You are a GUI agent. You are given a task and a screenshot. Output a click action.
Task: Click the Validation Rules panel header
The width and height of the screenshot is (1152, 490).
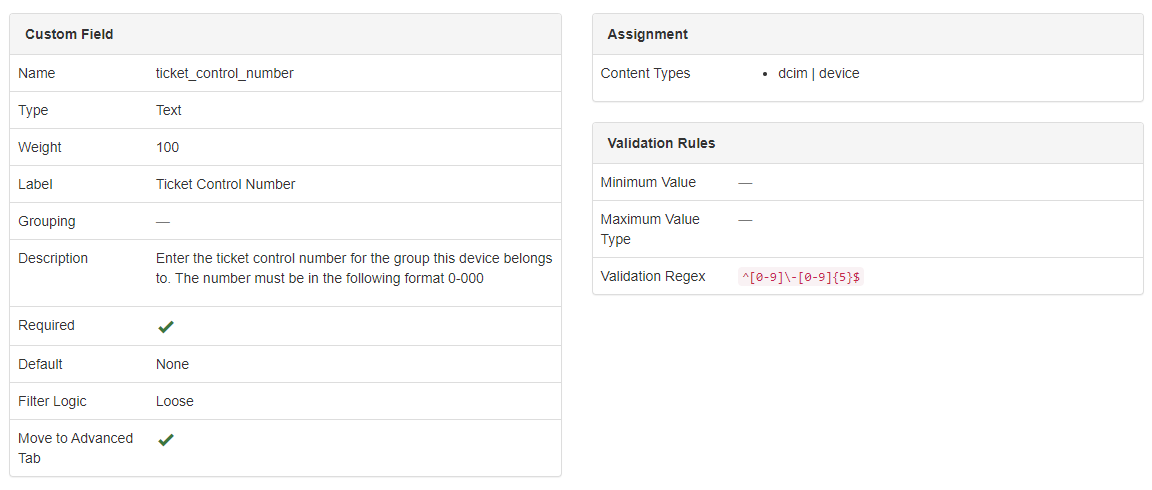click(x=661, y=143)
